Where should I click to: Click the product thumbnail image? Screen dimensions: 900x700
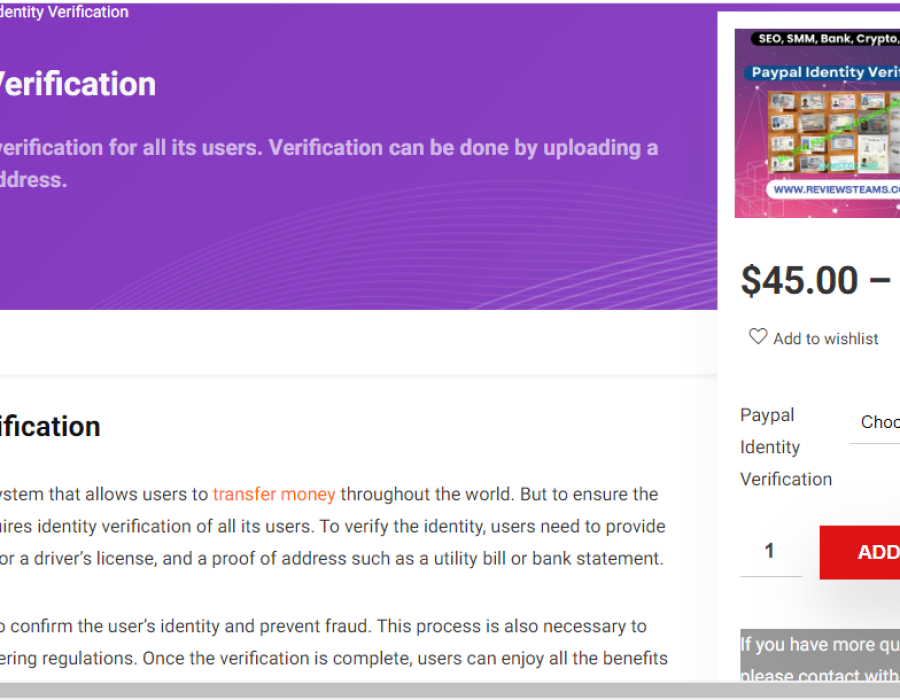point(817,123)
